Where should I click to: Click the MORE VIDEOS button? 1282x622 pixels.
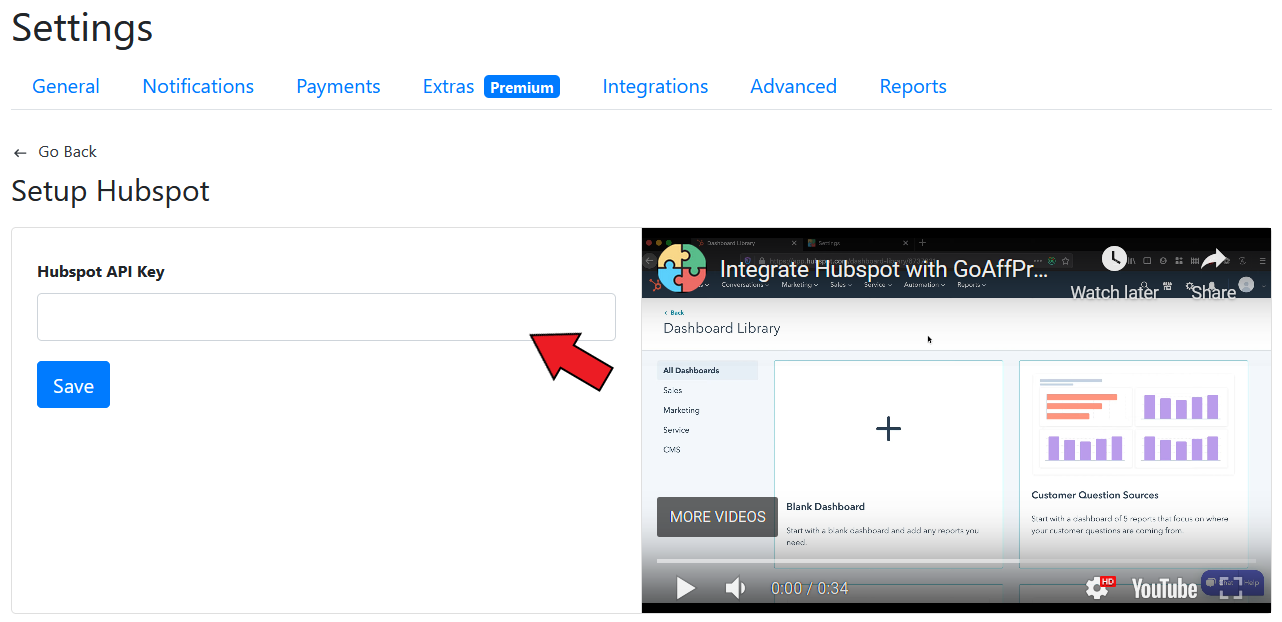click(x=717, y=517)
